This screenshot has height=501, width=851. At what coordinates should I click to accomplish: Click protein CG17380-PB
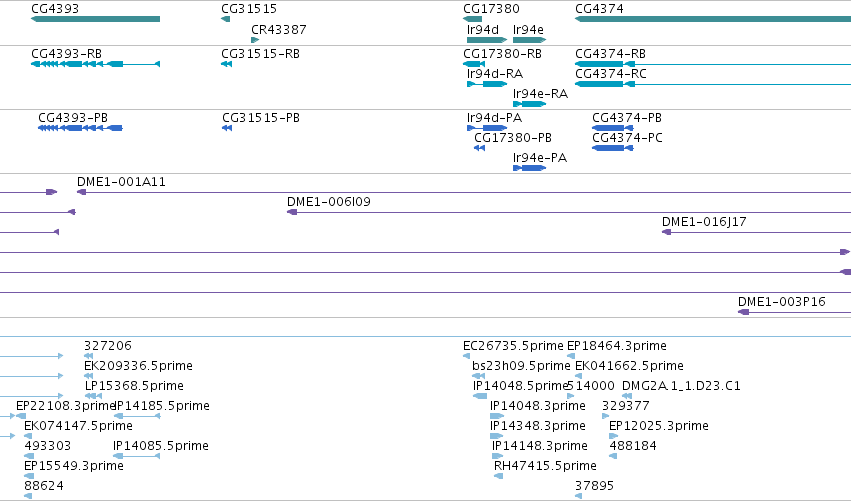513,138
